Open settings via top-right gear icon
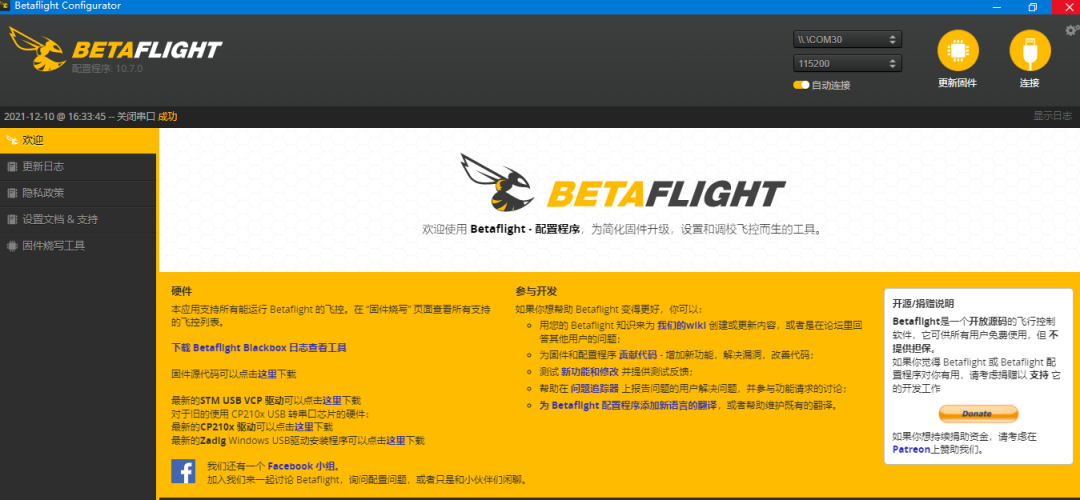The height and width of the screenshot is (500, 1080). (x=1072, y=30)
